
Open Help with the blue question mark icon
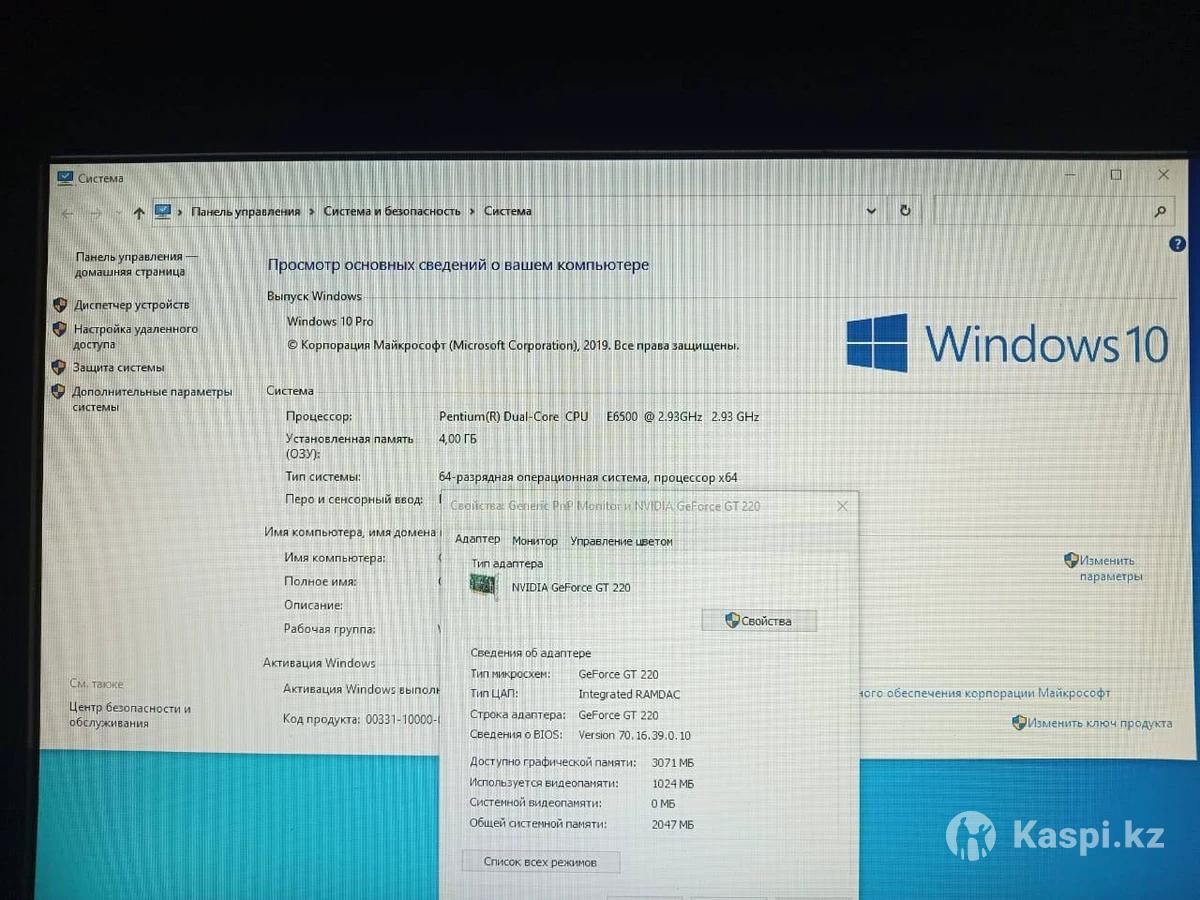point(1177,244)
